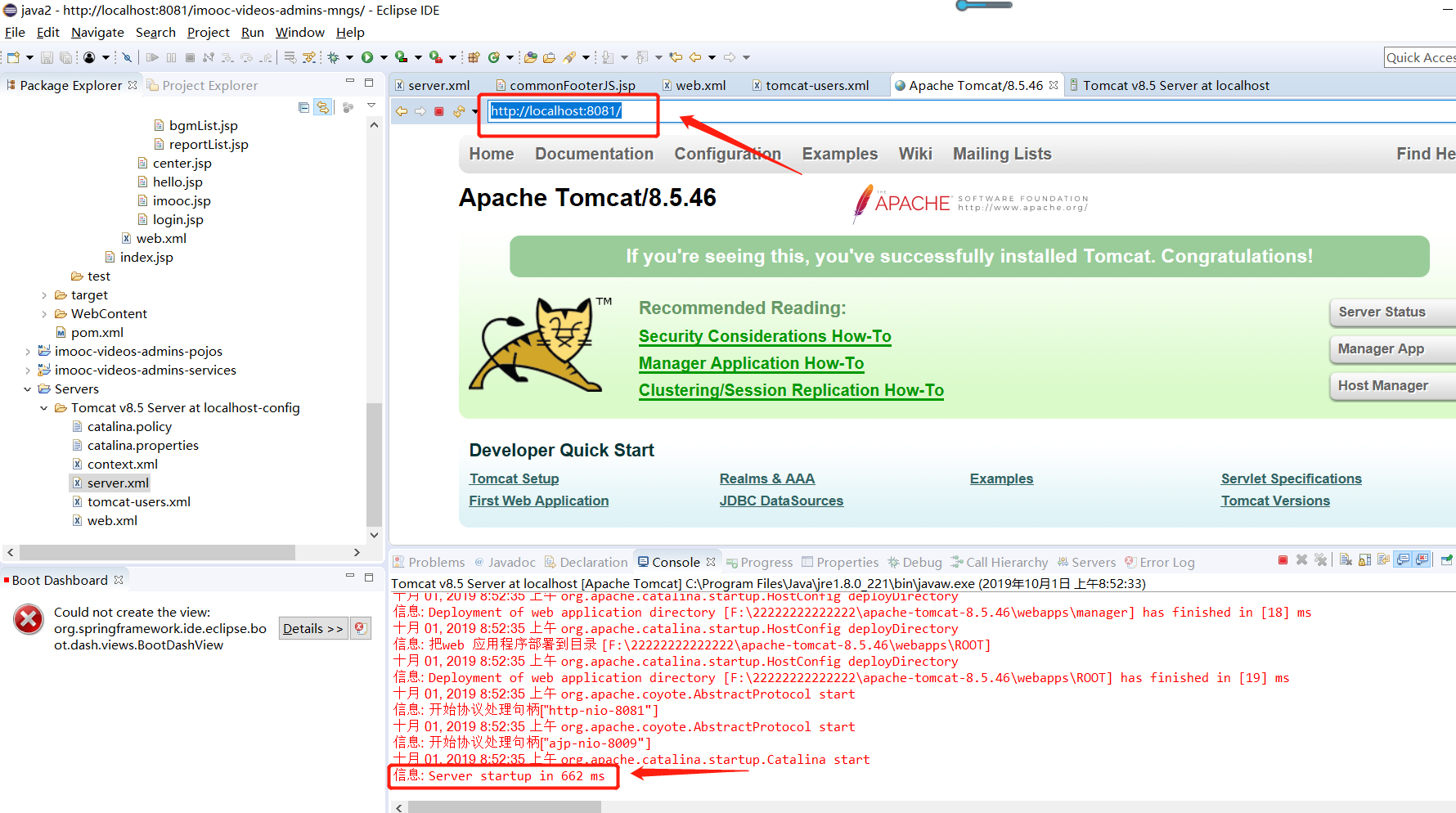Toggle Link with Editor in Package Explorer

click(x=324, y=107)
